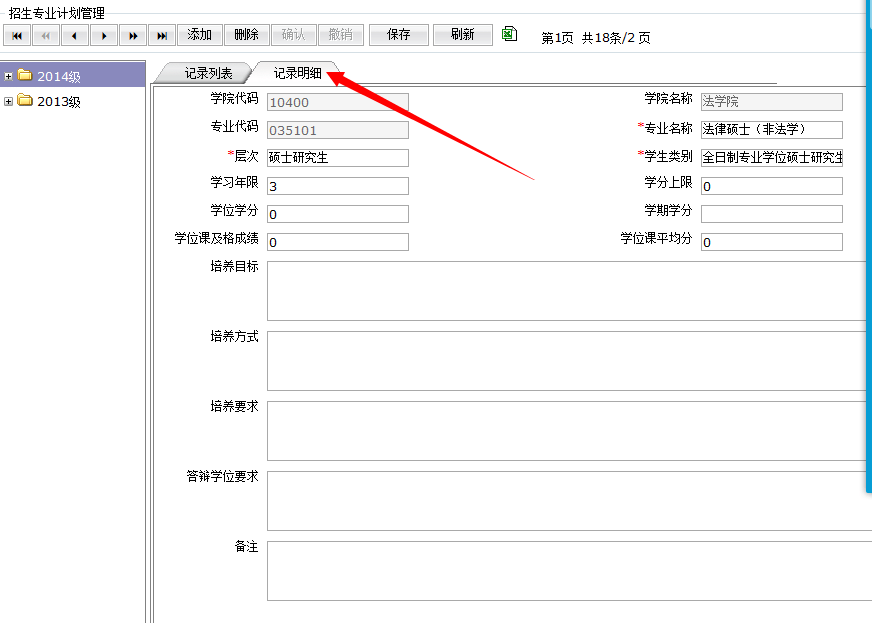The height and width of the screenshot is (623, 872).
Task: Switch to the 记录列表 tab
Action: 208,73
